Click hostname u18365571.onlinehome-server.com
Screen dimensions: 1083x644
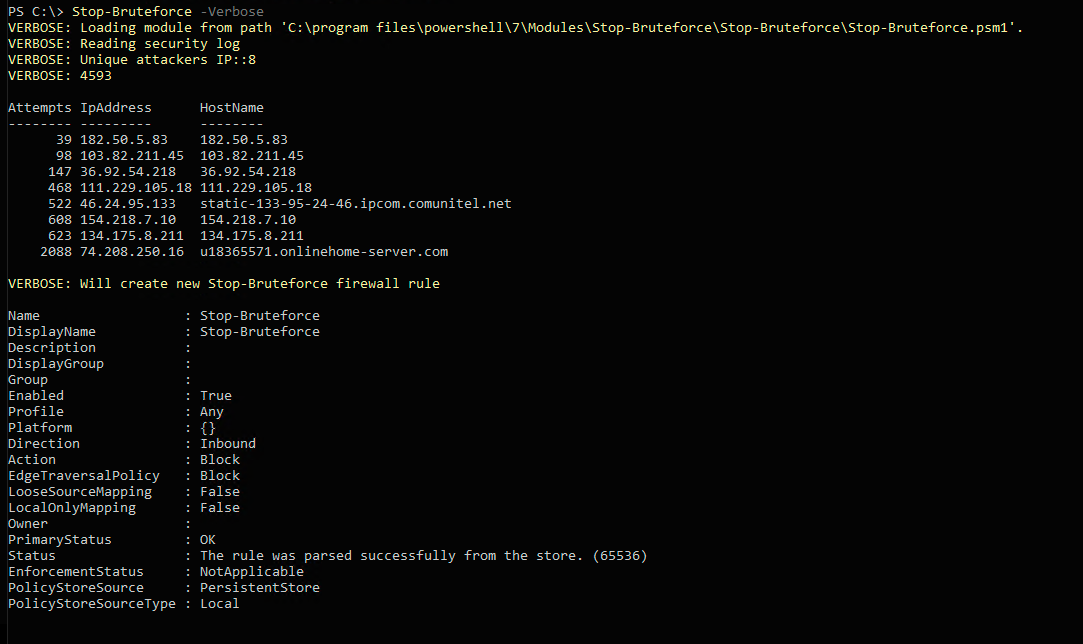tap(324, 251)
